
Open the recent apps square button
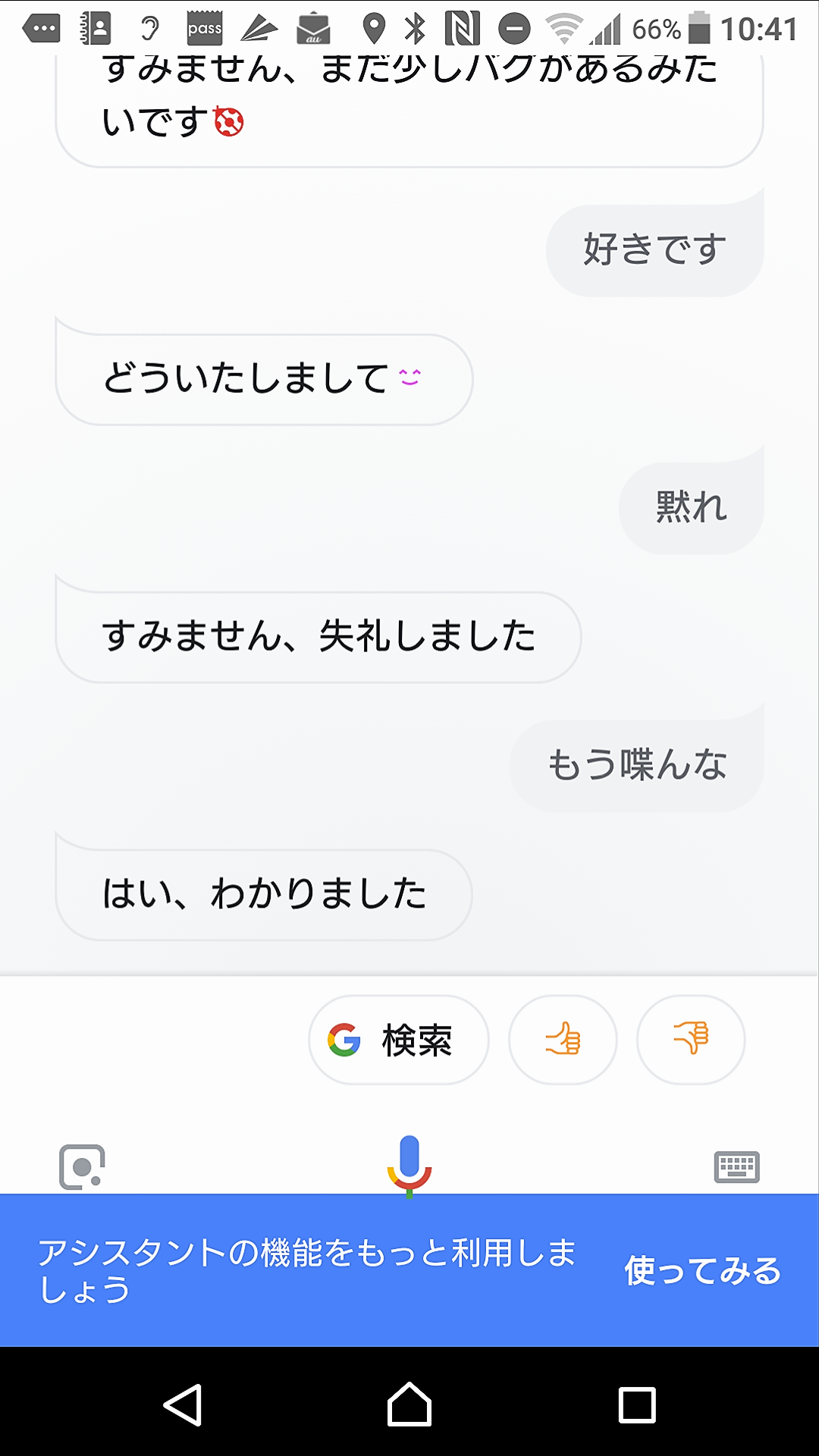tap(637, 1404)
